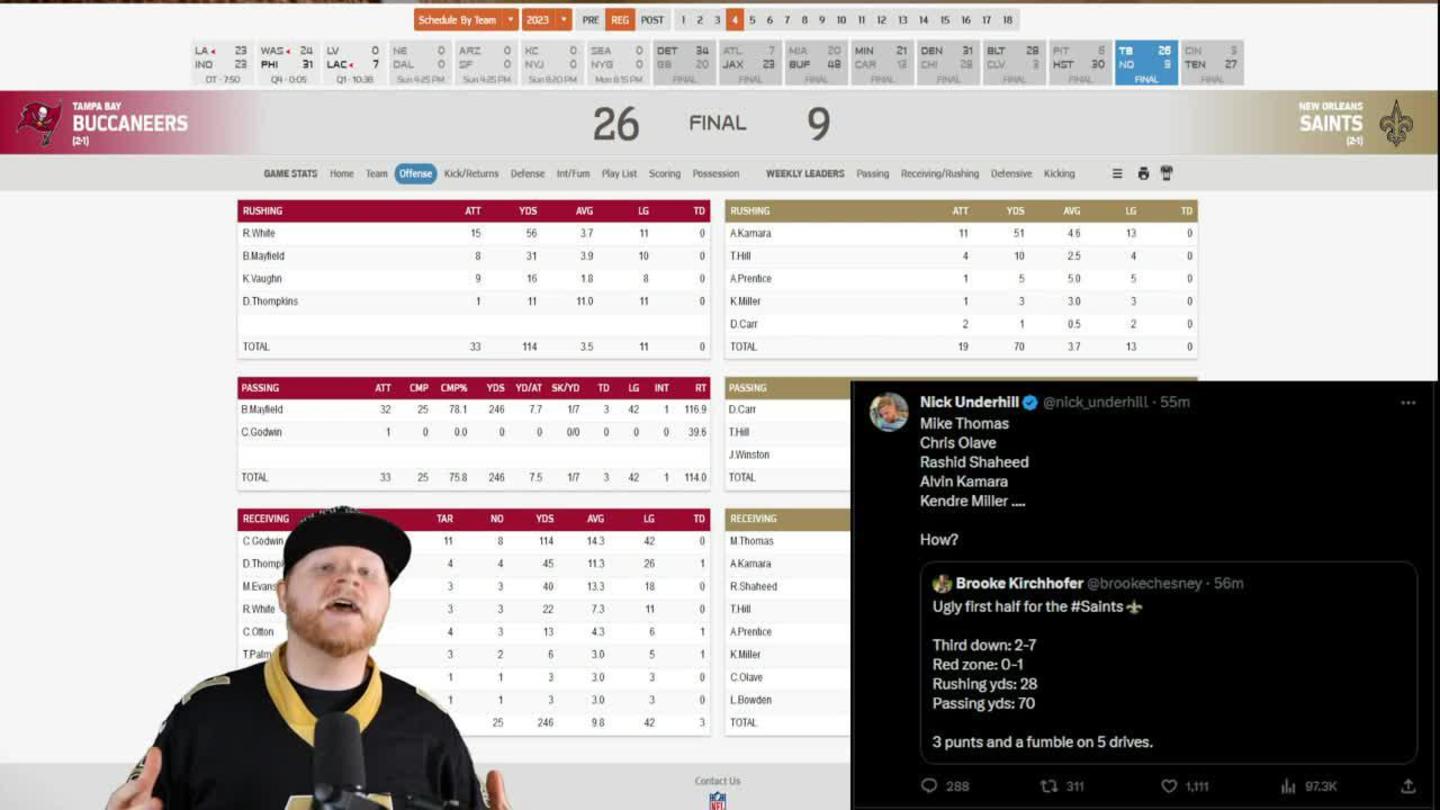
Task: Click the share icon on the tweet
Action: click(x=1408, y=786)
